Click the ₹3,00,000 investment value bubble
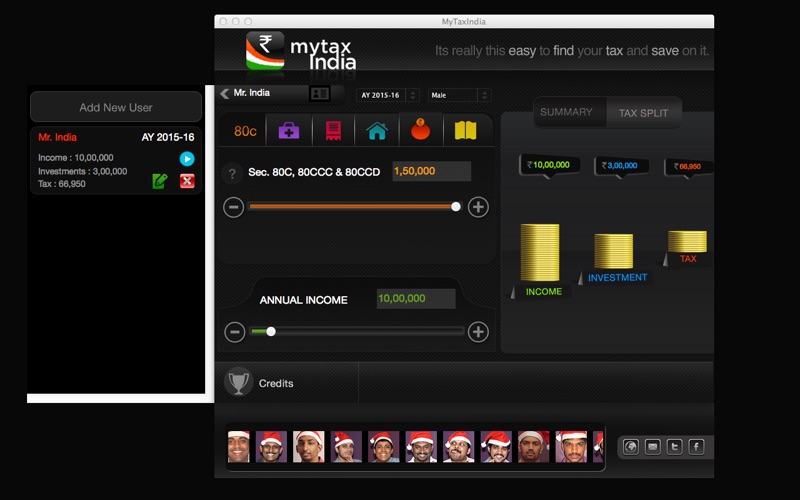The height and width of the screenshot is (500, 800). (x=621, y=166)
